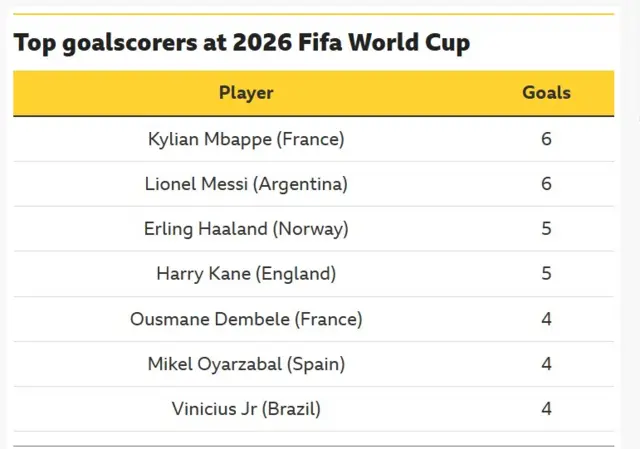Click the Vinicius Jr (Brazil) name

click(246, 409)
